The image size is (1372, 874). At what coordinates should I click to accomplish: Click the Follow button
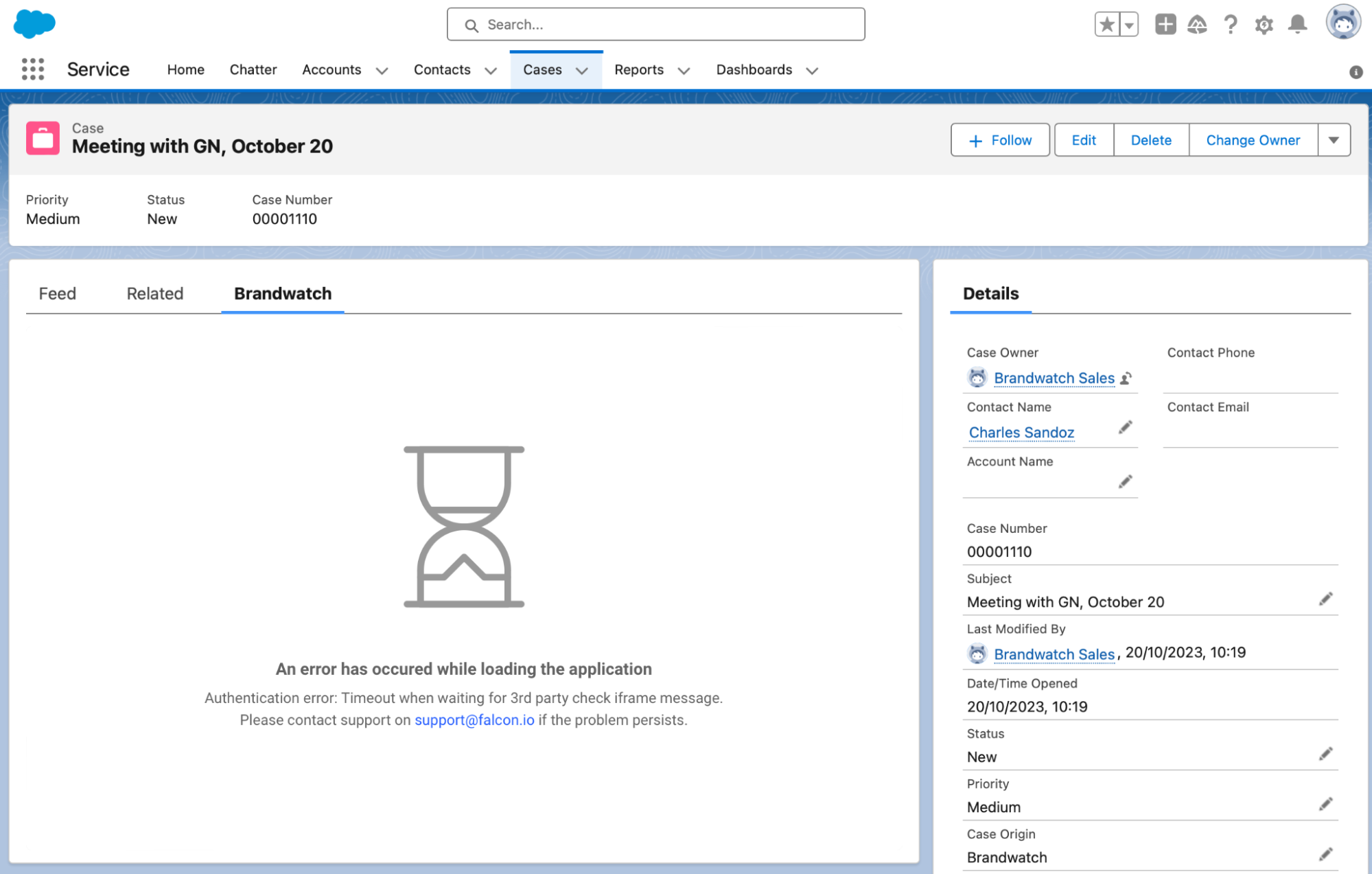coord(1000,140)
